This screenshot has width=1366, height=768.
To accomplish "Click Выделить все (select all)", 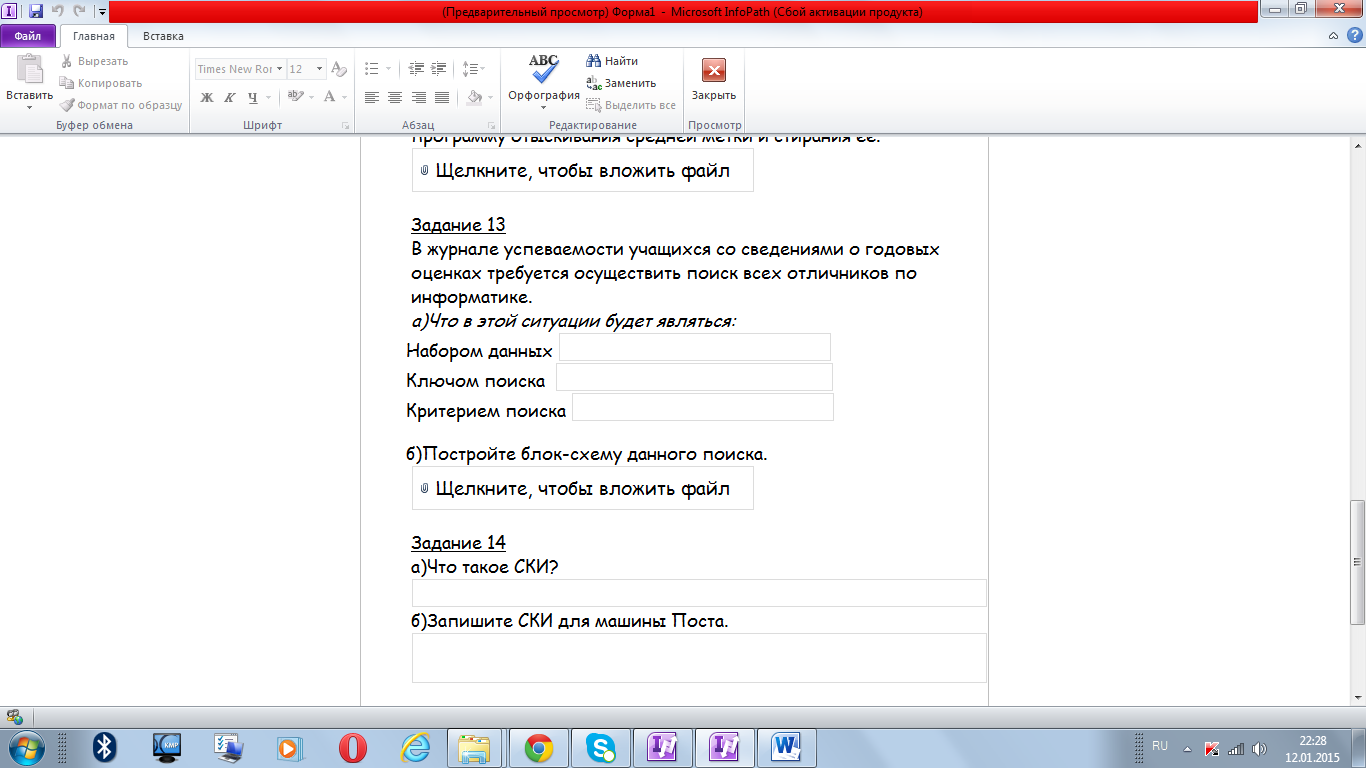I will tap(631, 105).
